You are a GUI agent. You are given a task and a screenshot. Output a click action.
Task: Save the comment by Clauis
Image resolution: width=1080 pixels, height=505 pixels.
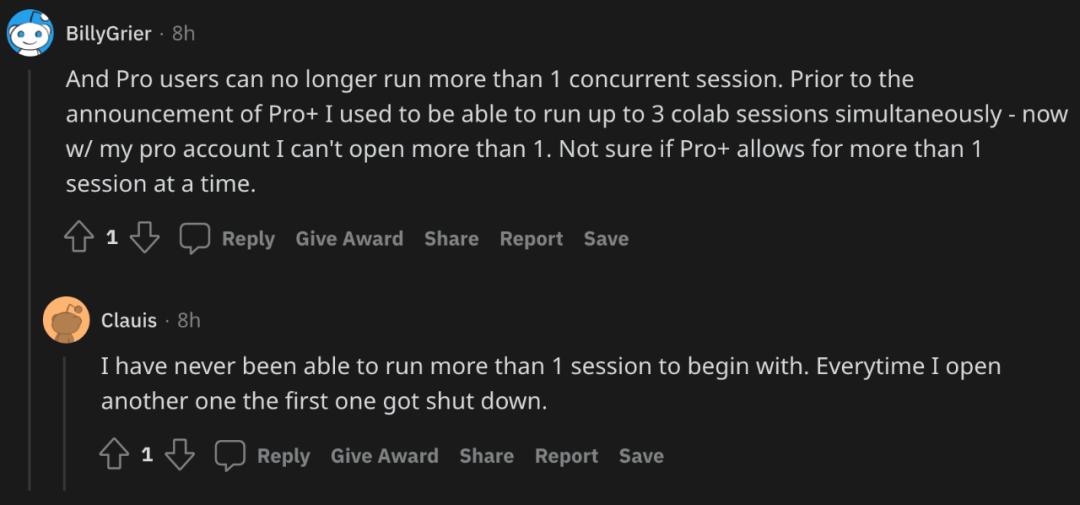[641, 456]
